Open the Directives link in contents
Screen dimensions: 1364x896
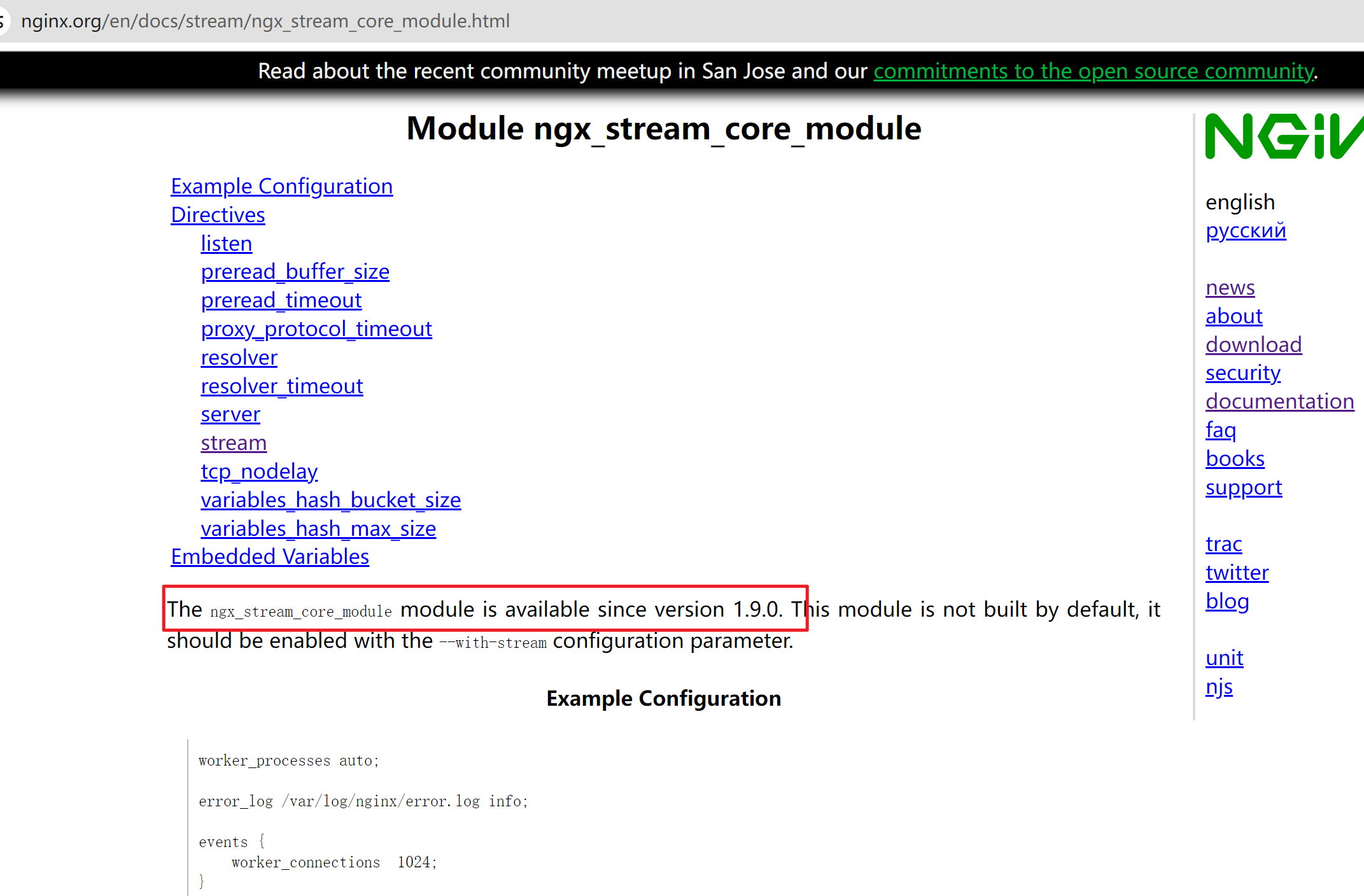[218, 215]
